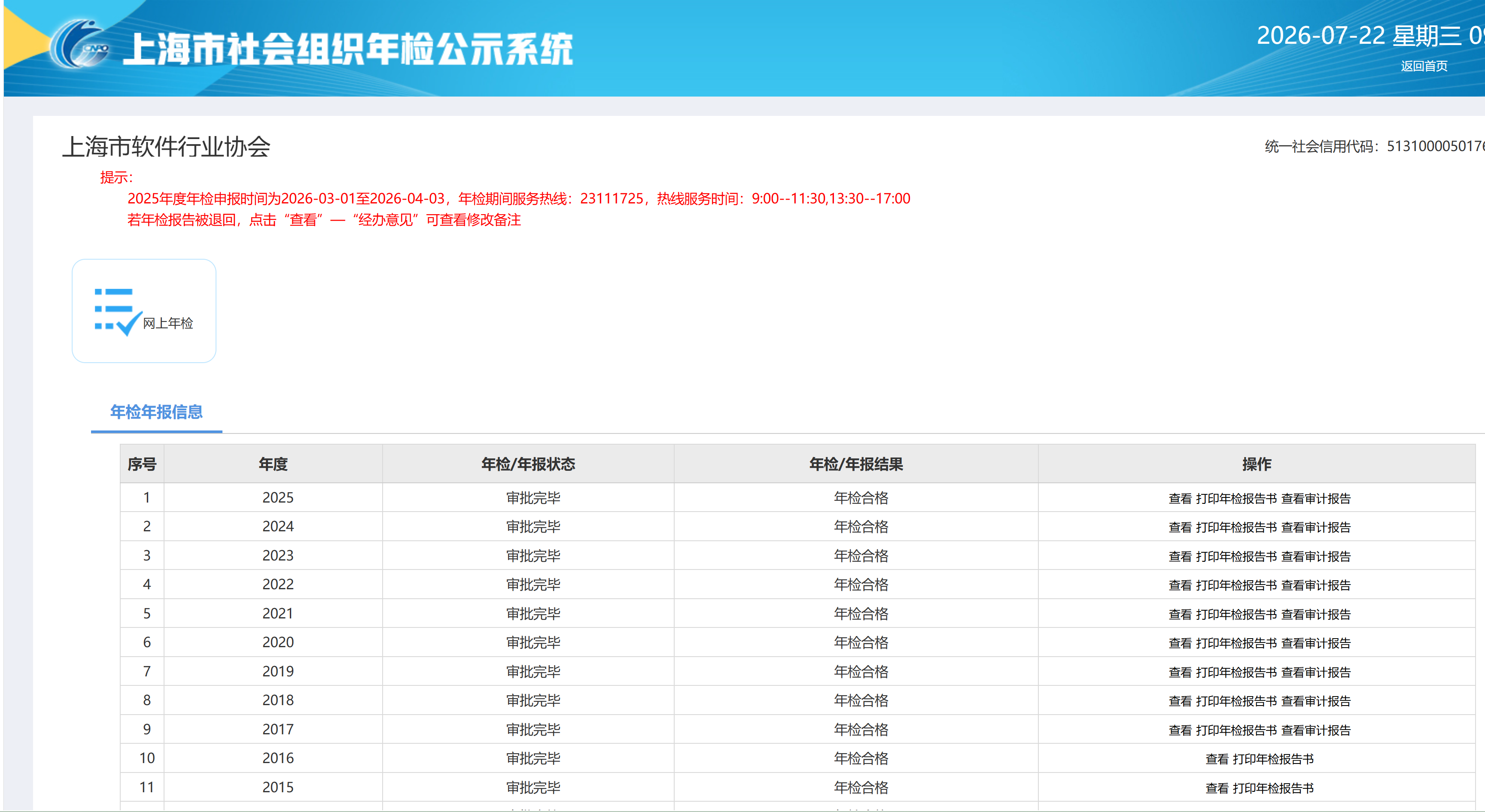Click 查看 for year 2016
Screen dimensions: 1485x812
pos(1216,759)
